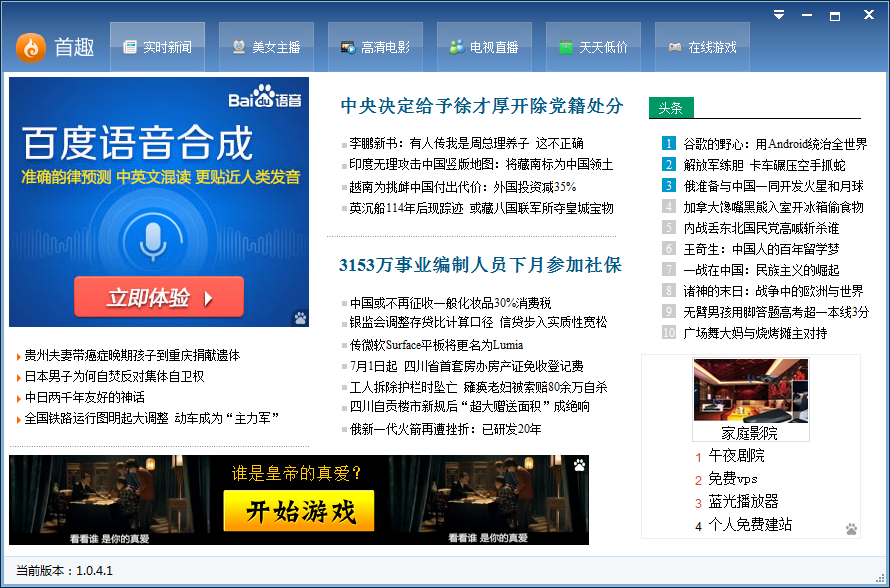Open 日本男子为何自焚反对集体自卫权 link
This screenshot has width=890, height=588.
coord(114,376)
